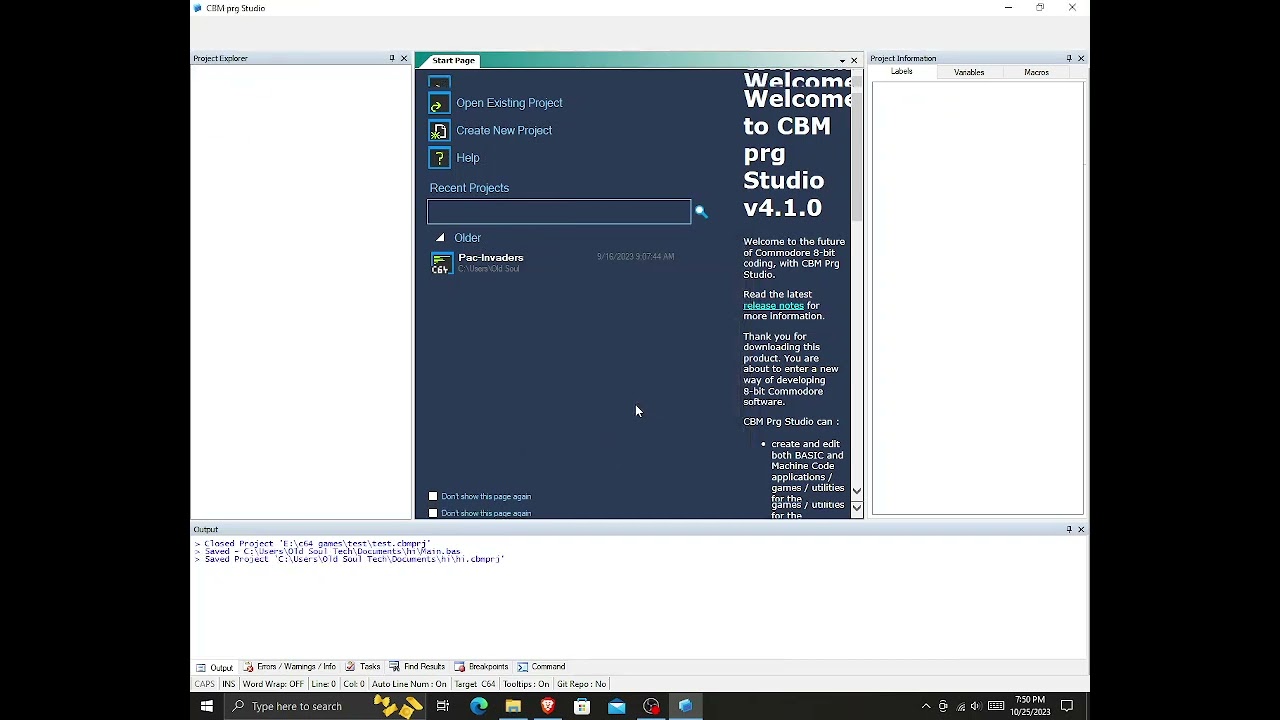Pin the Project Explorer panel
Screen dimensions: 1280x720
click(392, 58)
